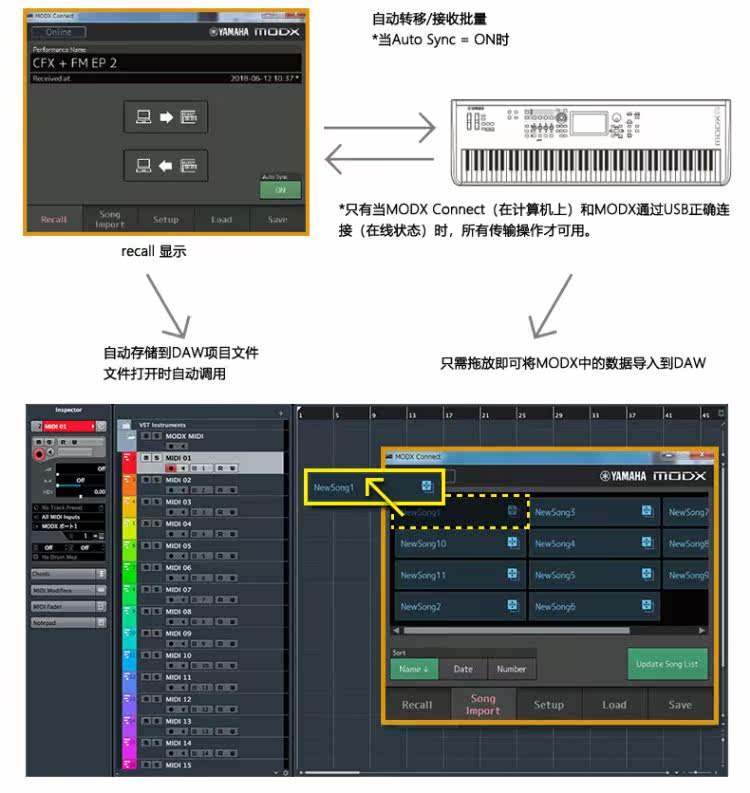The width and height of the screenshot is (750, 793).
Task: Click ruler marker at bar 13
Action: point(411,415)
